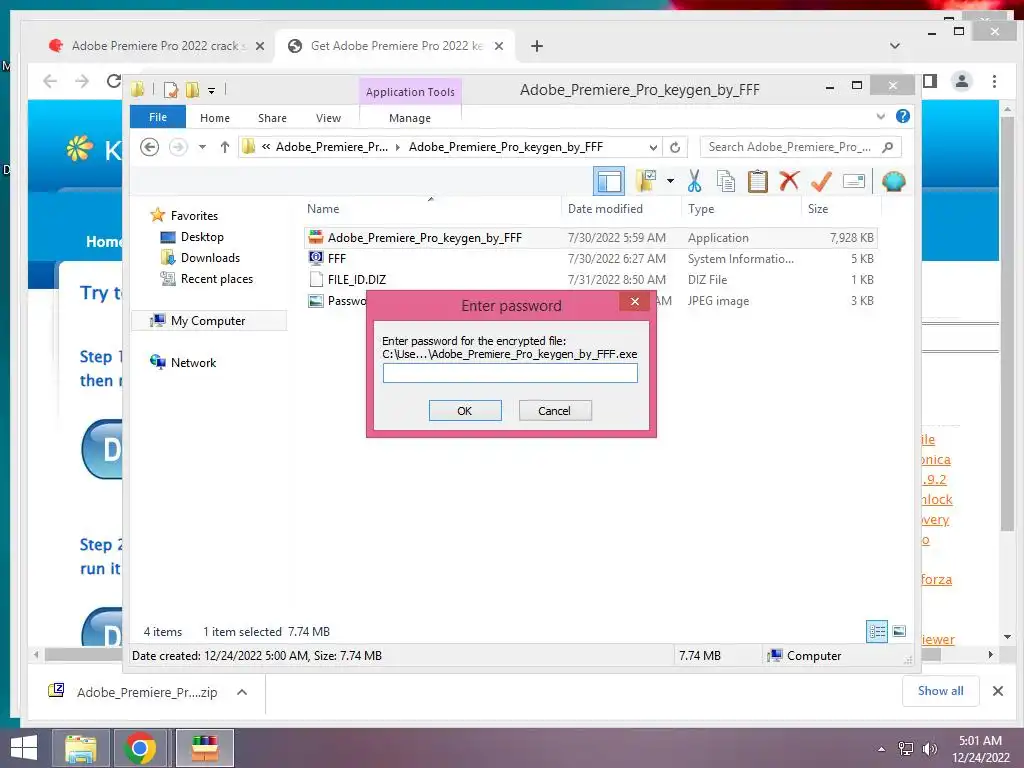This screenshot has height=768, width=1024.
Task: Select Adobe_Premiere_Pro_keygen_by_FFF application file
Action: click(x=591, y=238)
